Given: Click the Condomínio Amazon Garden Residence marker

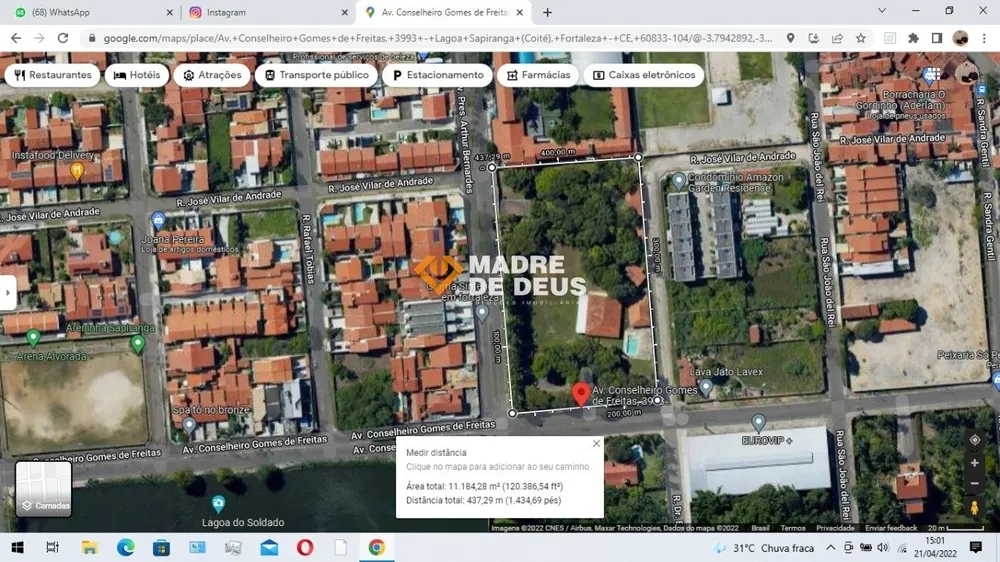Looking at the screenshot, I should tap(679, 182).
